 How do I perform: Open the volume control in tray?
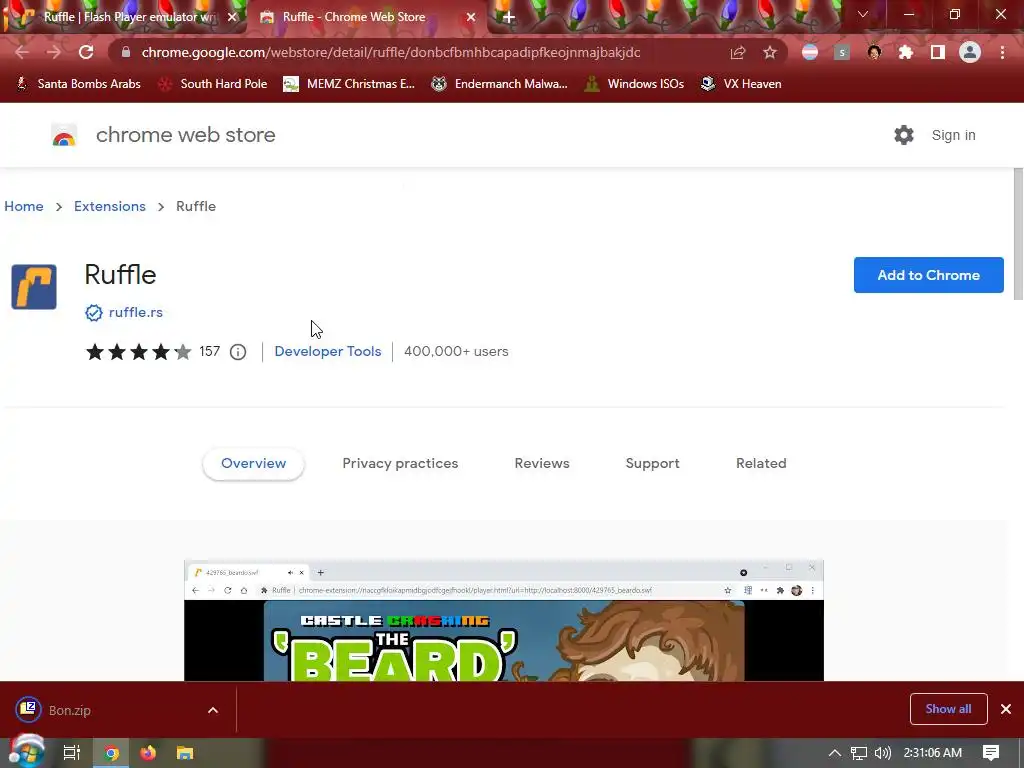click(883, 753)
